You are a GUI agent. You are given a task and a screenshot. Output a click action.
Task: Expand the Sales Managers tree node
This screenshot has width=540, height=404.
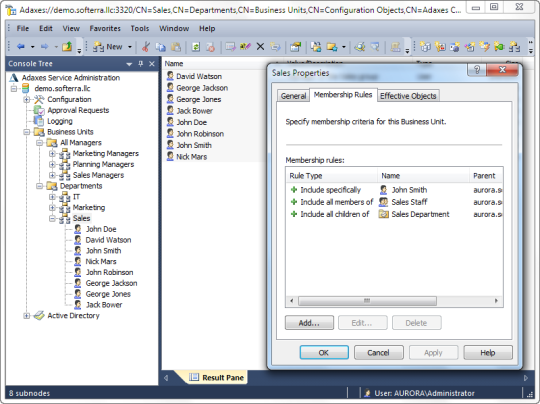52,175
